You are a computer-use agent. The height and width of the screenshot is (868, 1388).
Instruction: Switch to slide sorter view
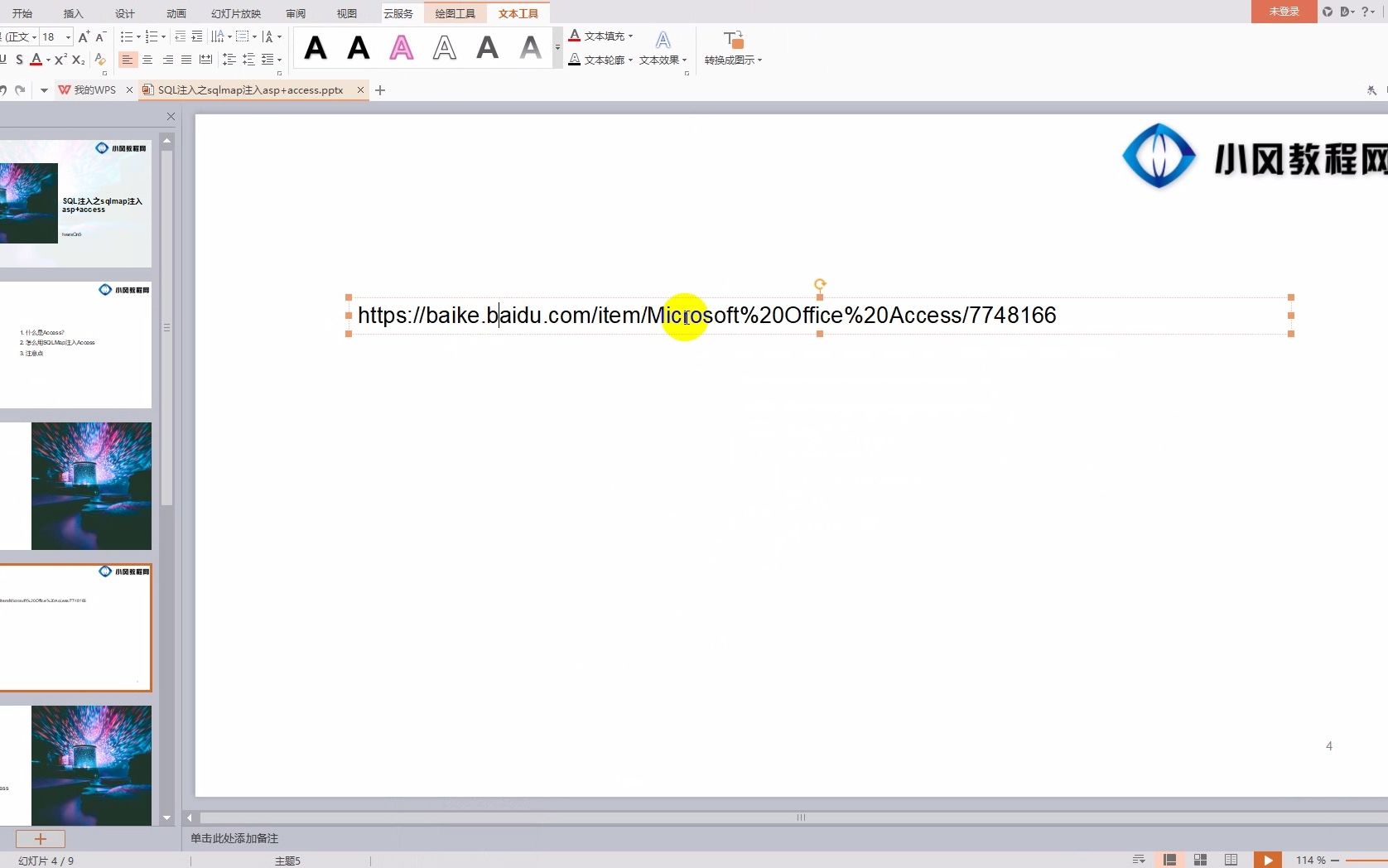tap(1200, 860)
